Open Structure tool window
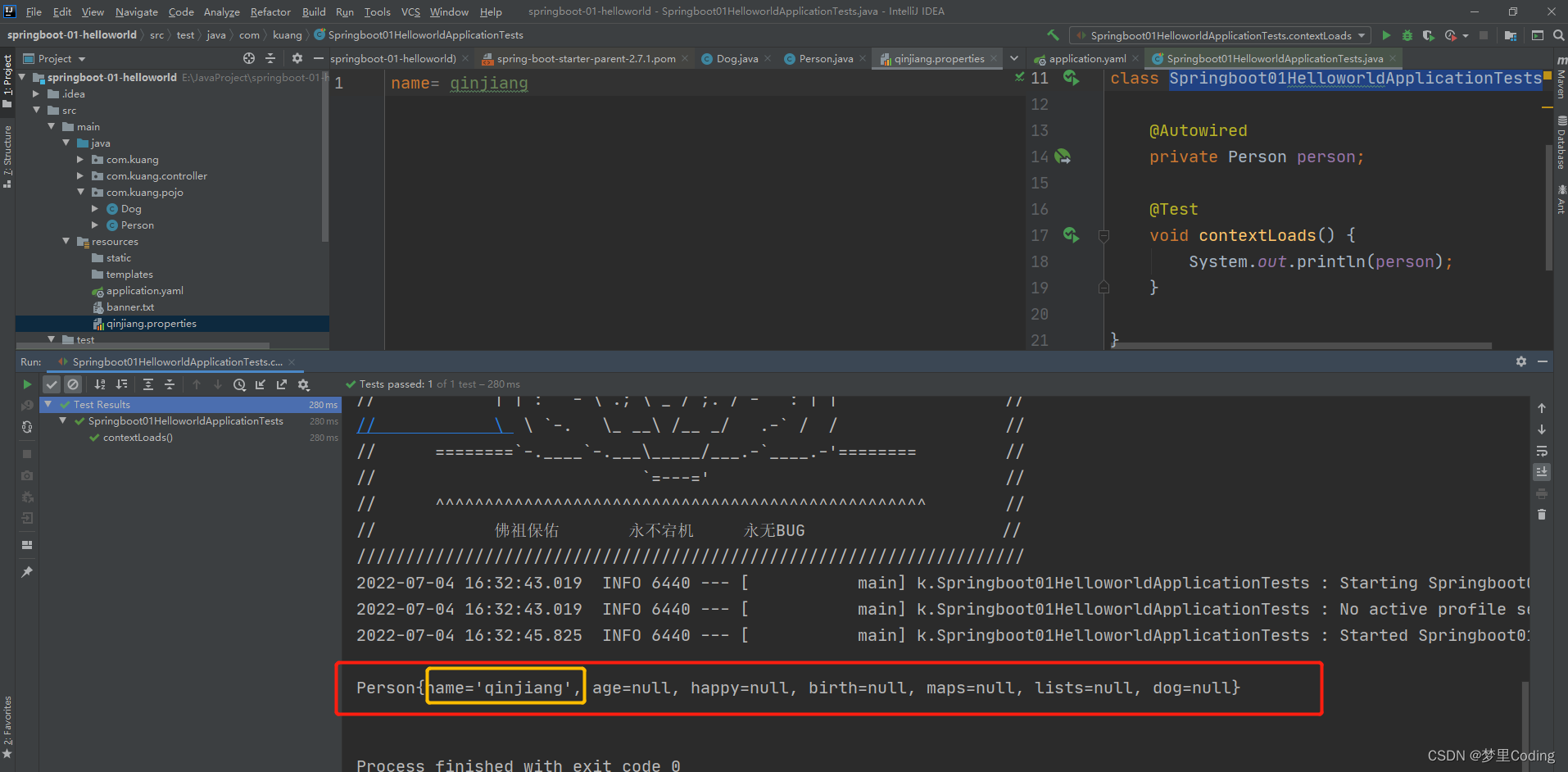Viewport: 1568px width, 772px height. [7, 156]
